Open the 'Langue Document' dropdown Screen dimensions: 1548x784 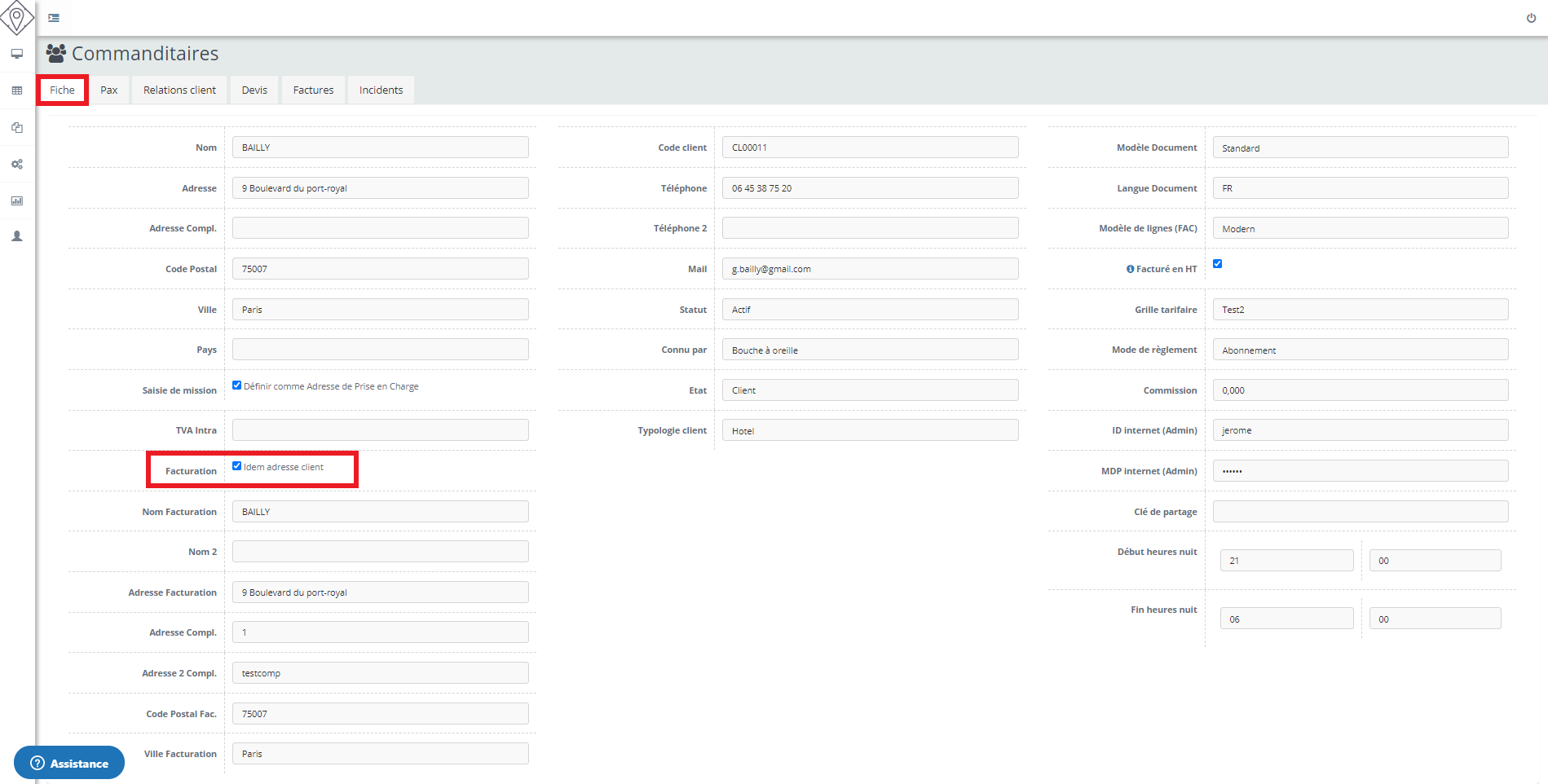click(x=1360, y=187)
